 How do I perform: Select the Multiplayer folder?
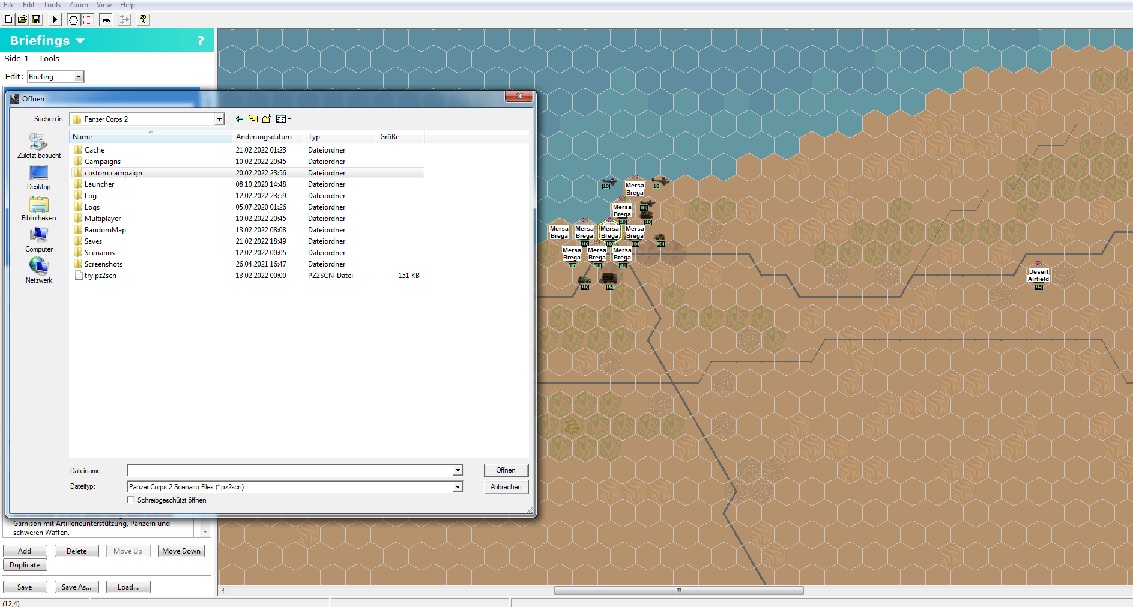[102, 218]
